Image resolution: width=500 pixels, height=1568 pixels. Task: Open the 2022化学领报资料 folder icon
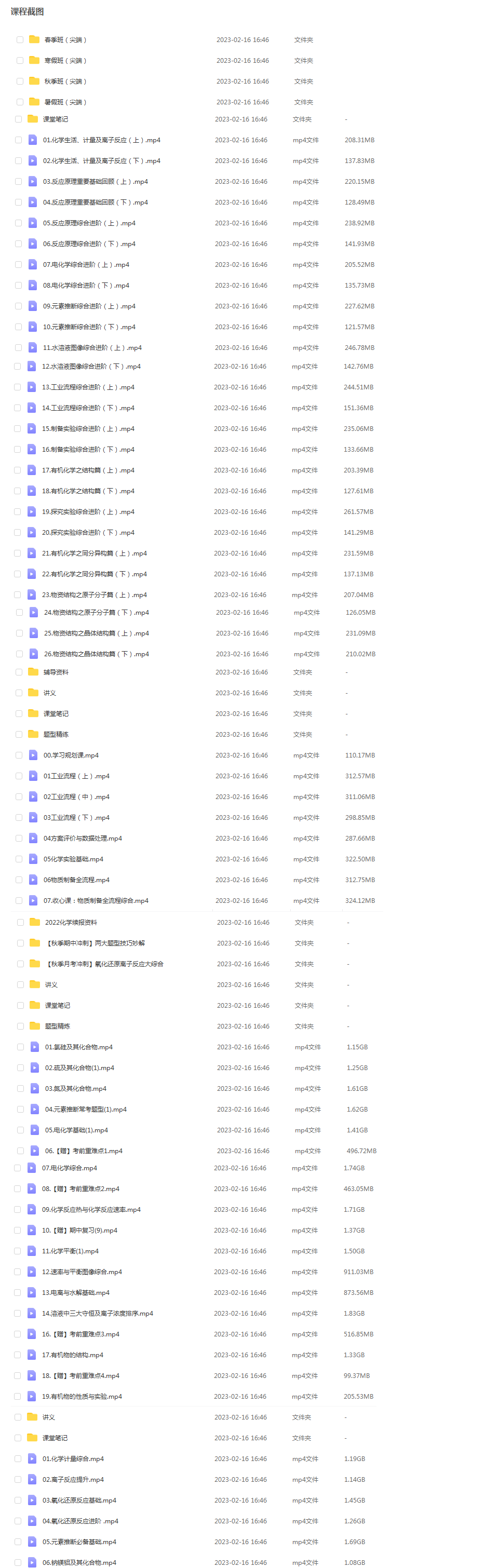(35, 922)
